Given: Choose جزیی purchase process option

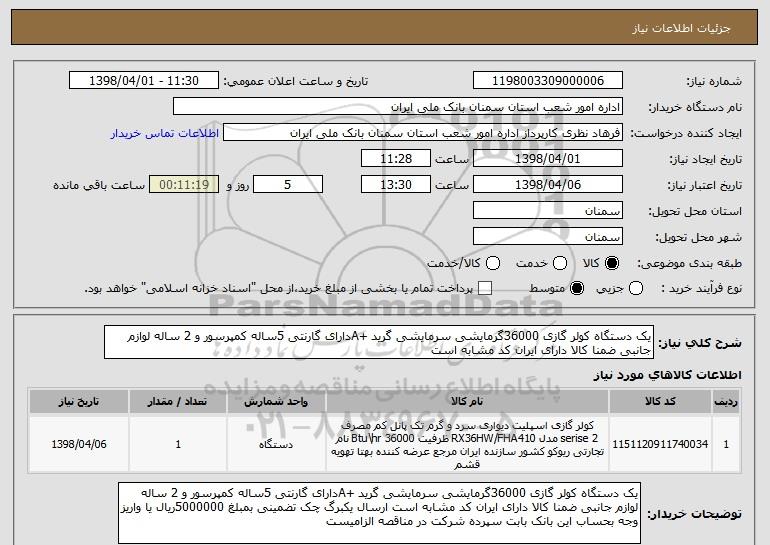Looking at the screenshot, I should point(635,288).
